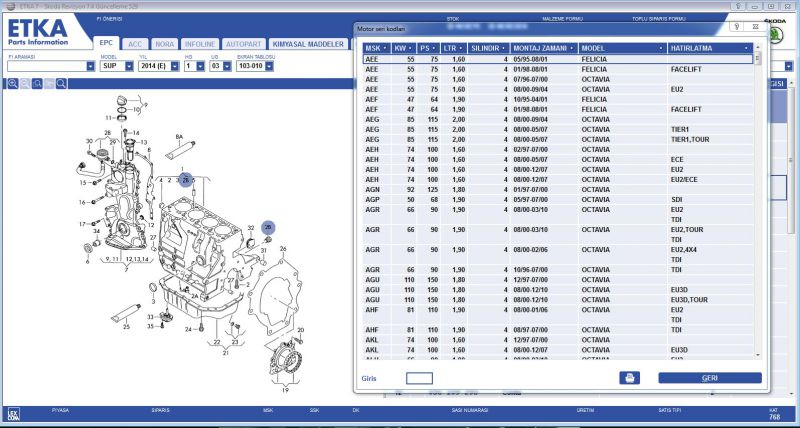800x428 pixels.
Task: Click the ETKA Parts Information logo
Action: 38,32
